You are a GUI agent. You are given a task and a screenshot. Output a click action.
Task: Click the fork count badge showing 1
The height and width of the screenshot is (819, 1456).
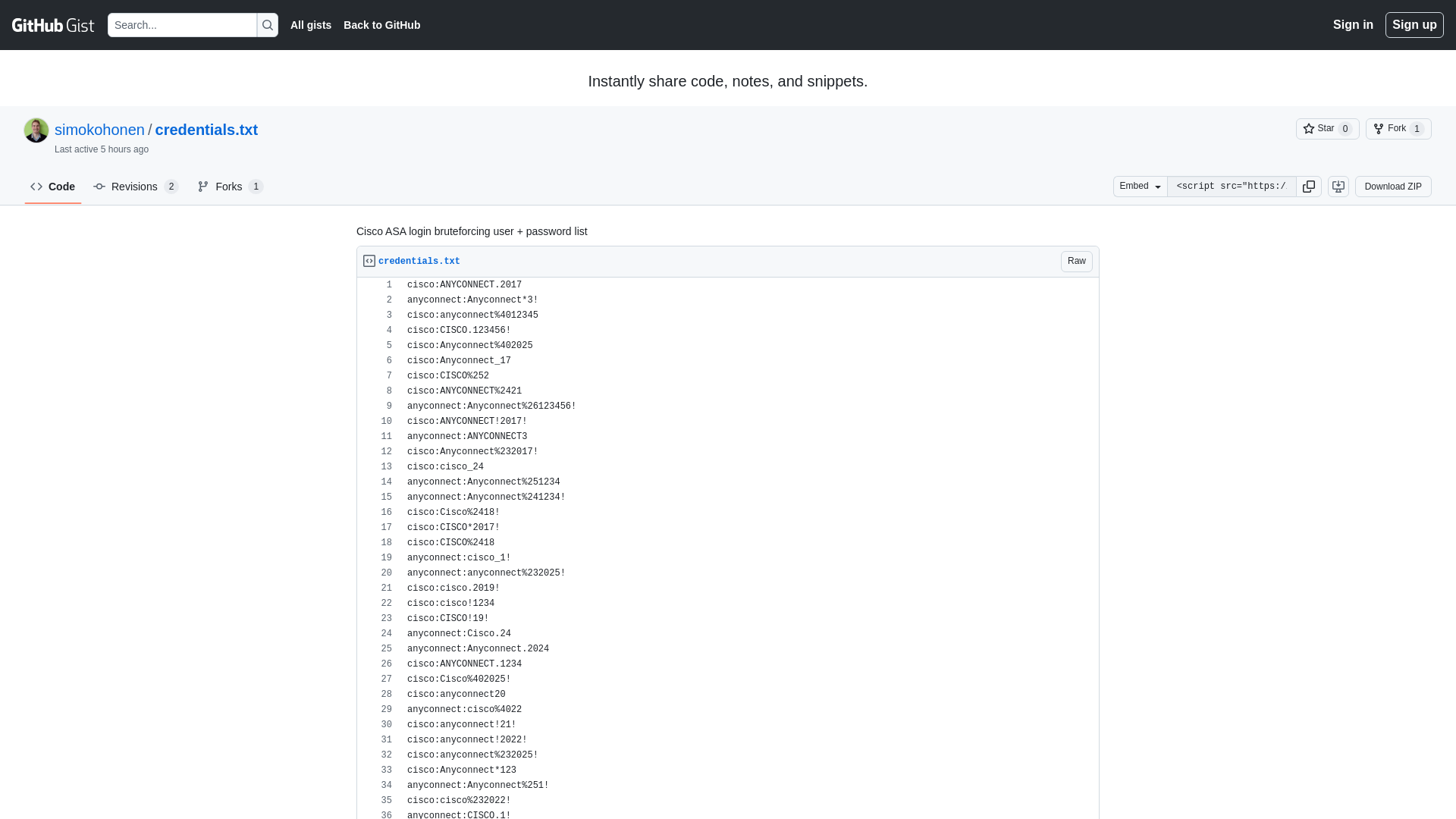point(1417,128)
